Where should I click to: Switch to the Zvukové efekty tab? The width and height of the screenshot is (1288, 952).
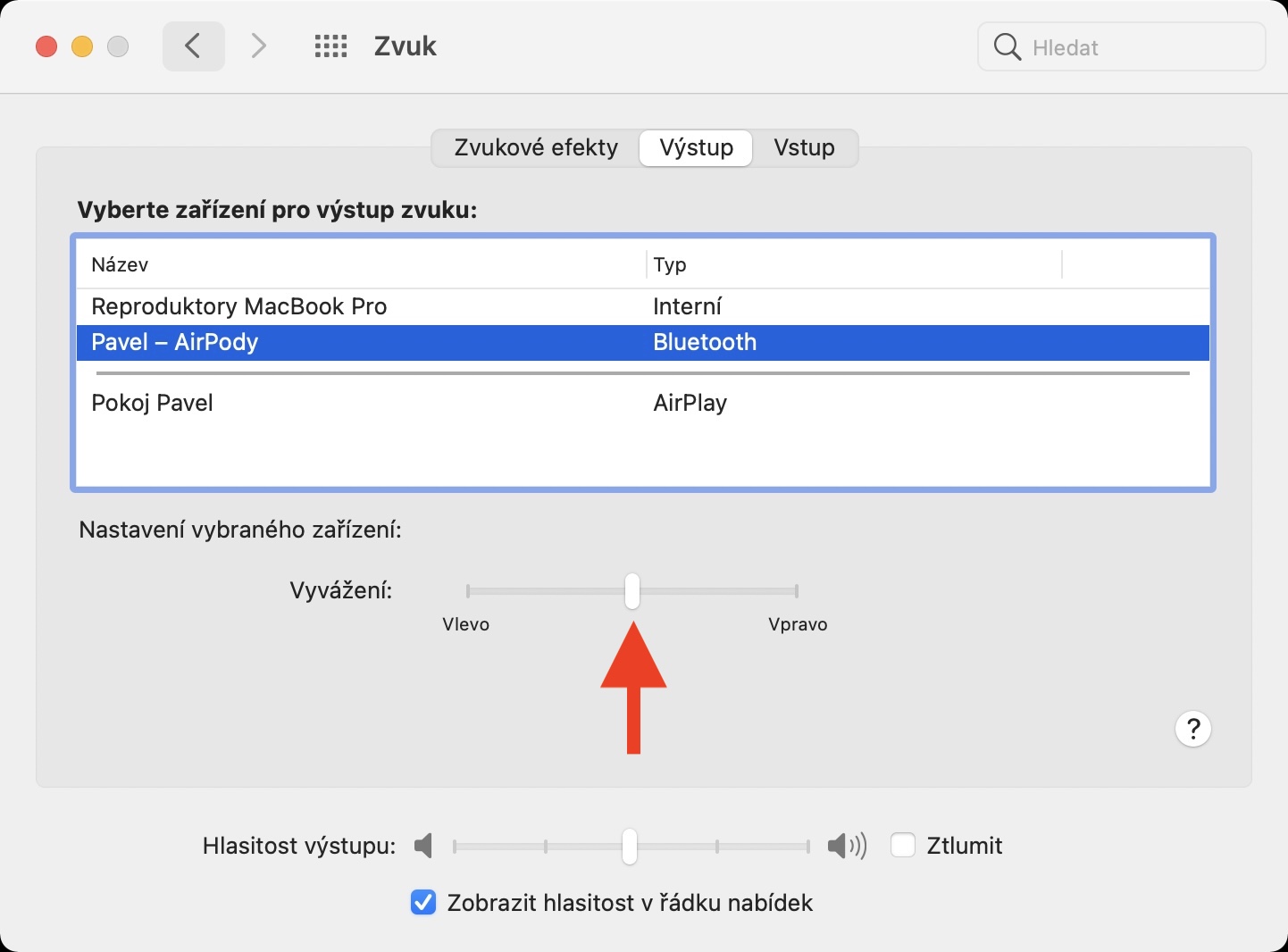pos(536,147)
